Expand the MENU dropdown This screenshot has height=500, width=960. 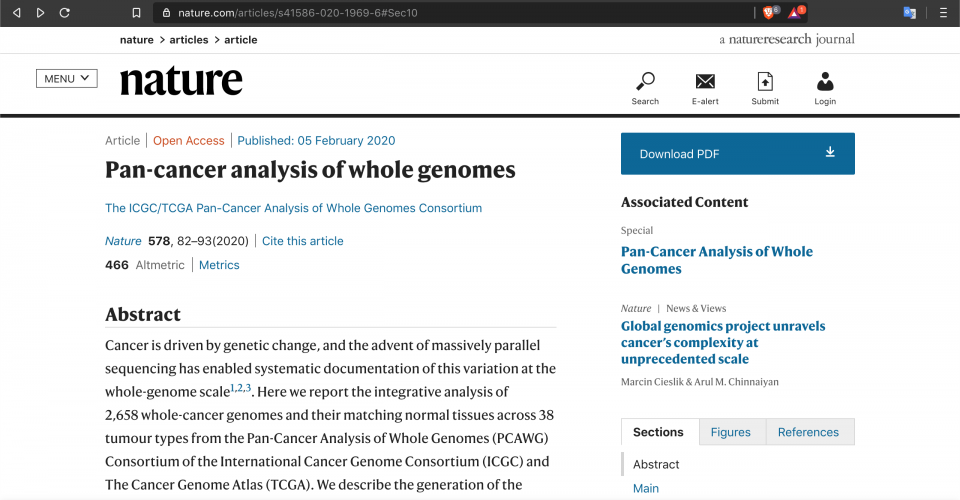(66, 79)
